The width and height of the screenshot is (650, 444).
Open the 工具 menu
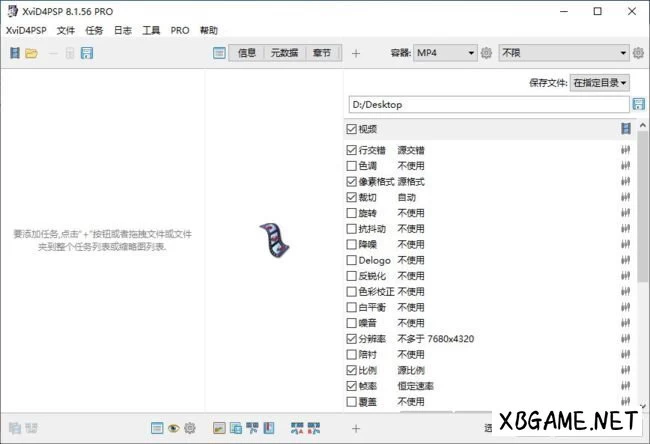(151, 31)
